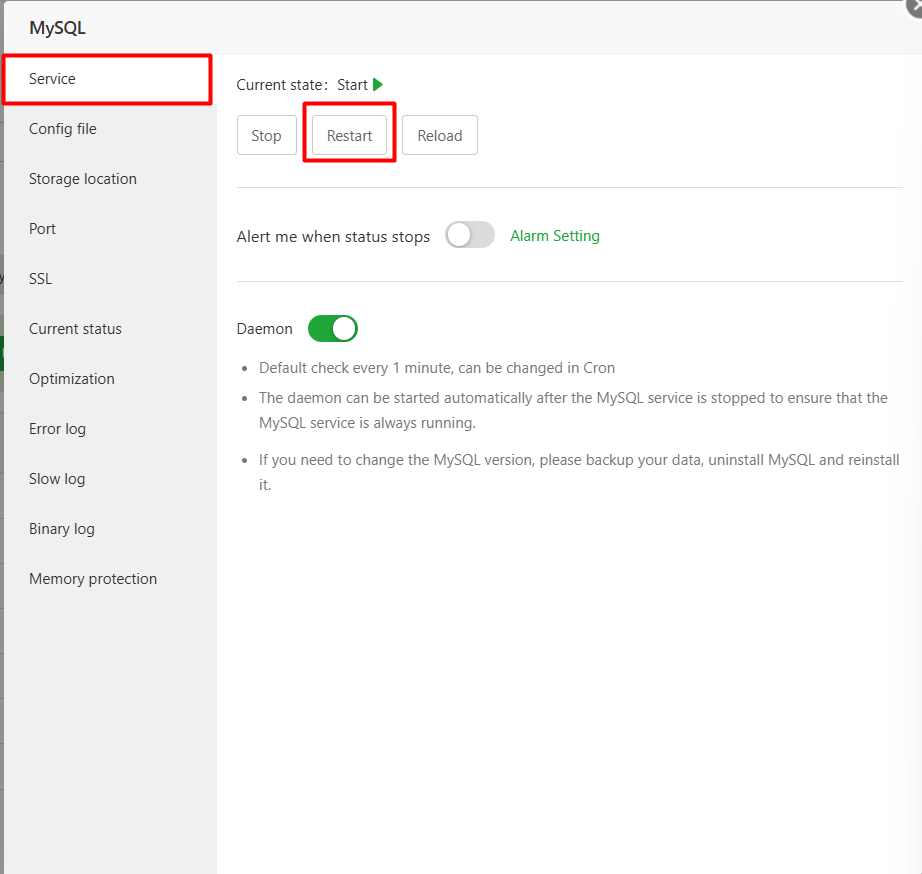Open the Alarm Setting link
Viewport: 922px width, 874px height.
tap(554, 236)
